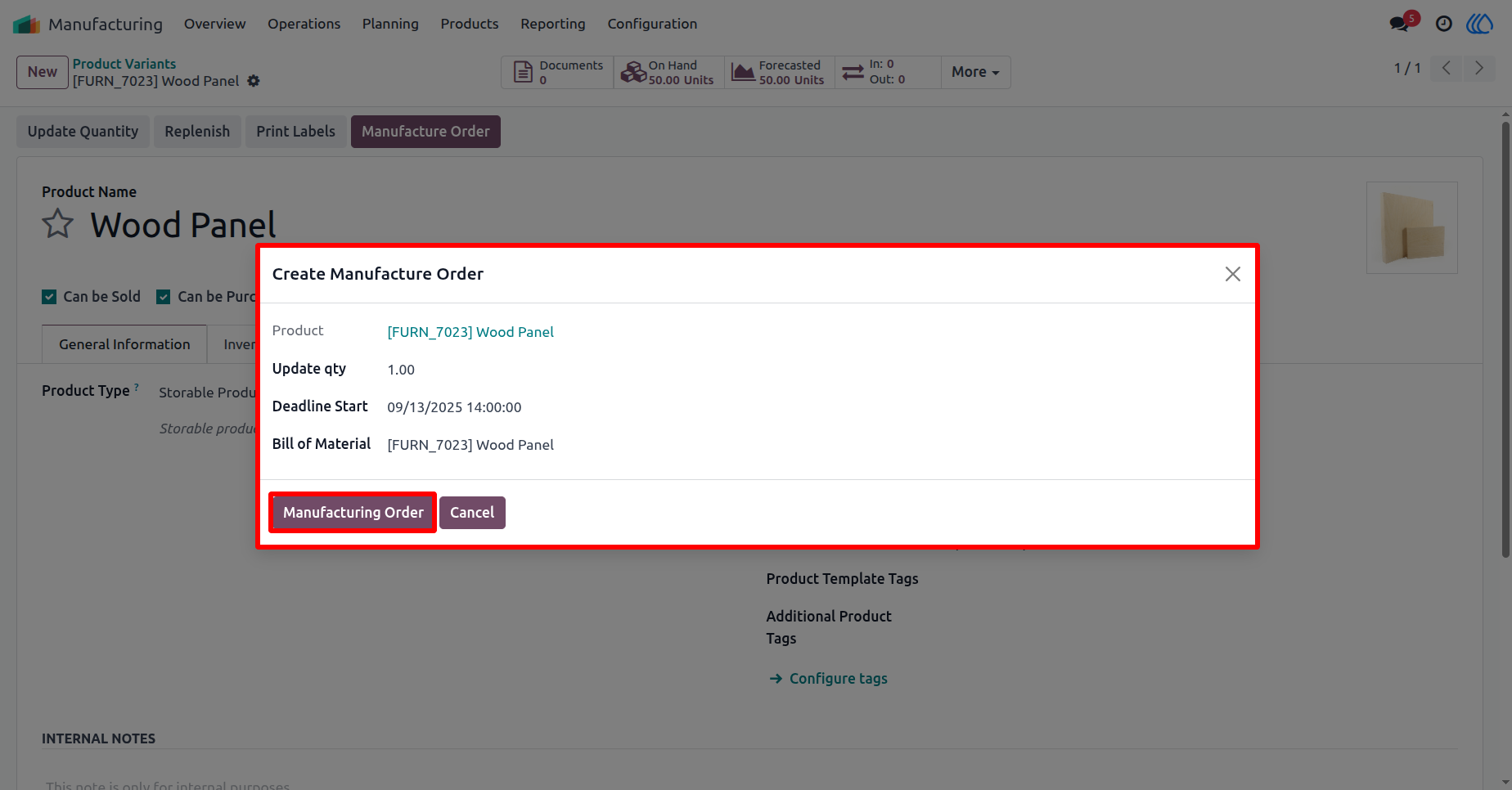Image resolution: width=1512 pixels, height=790 pixels.
Task: Toggle the Can be Purchased checkbox
Action: pyautogui.click(x=164, y=297)
